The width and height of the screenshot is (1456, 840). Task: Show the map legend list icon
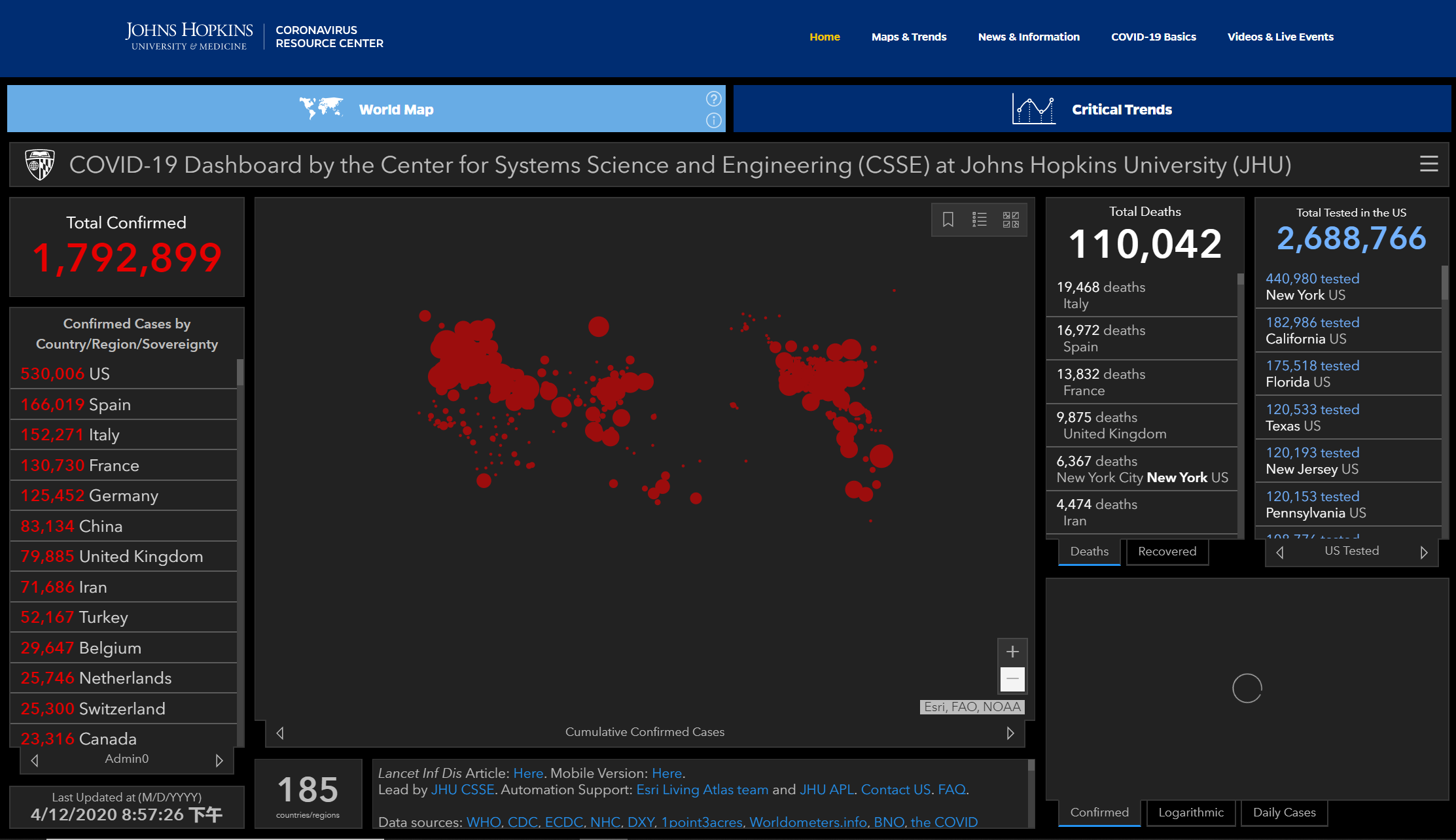[979, 220]
